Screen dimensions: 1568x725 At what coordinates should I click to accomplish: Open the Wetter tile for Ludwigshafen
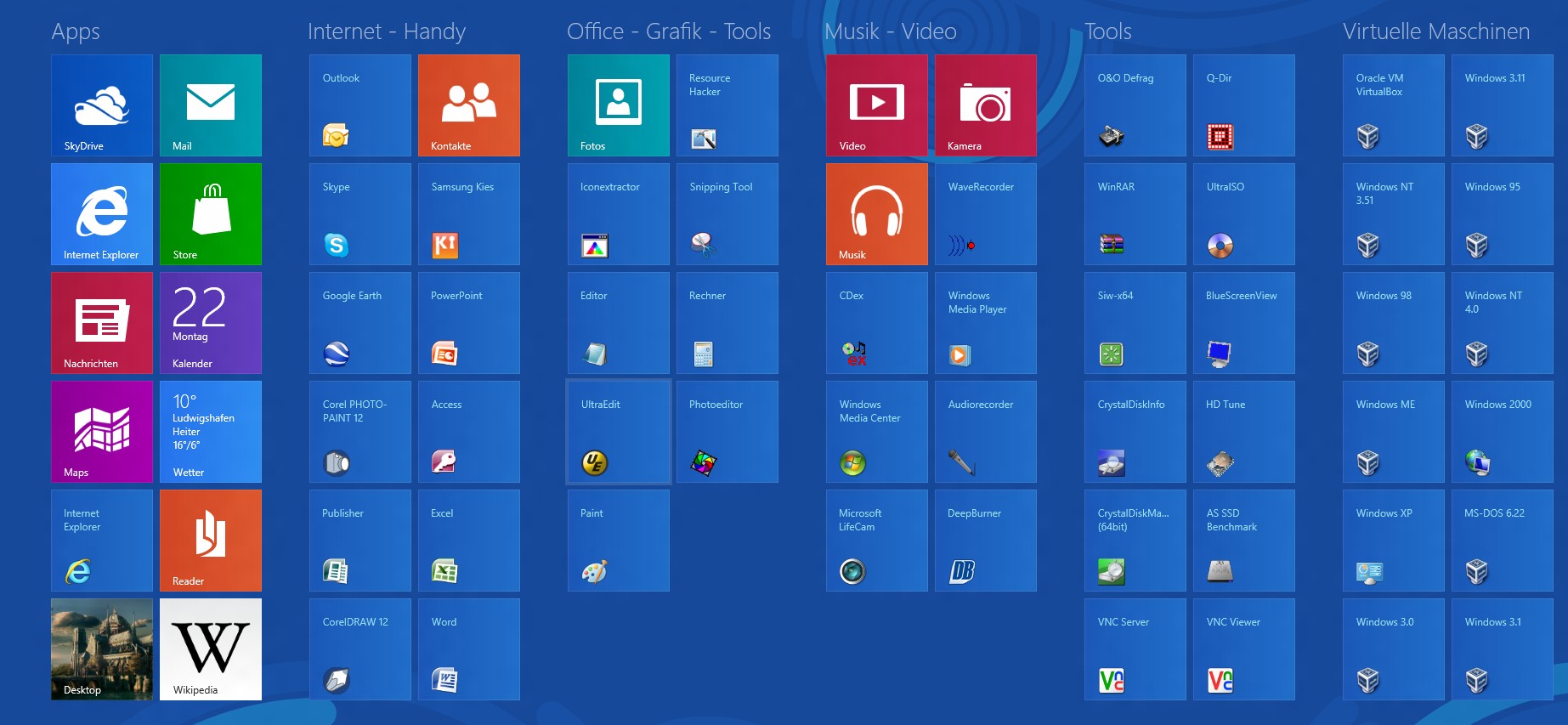(x=211, y=432)
